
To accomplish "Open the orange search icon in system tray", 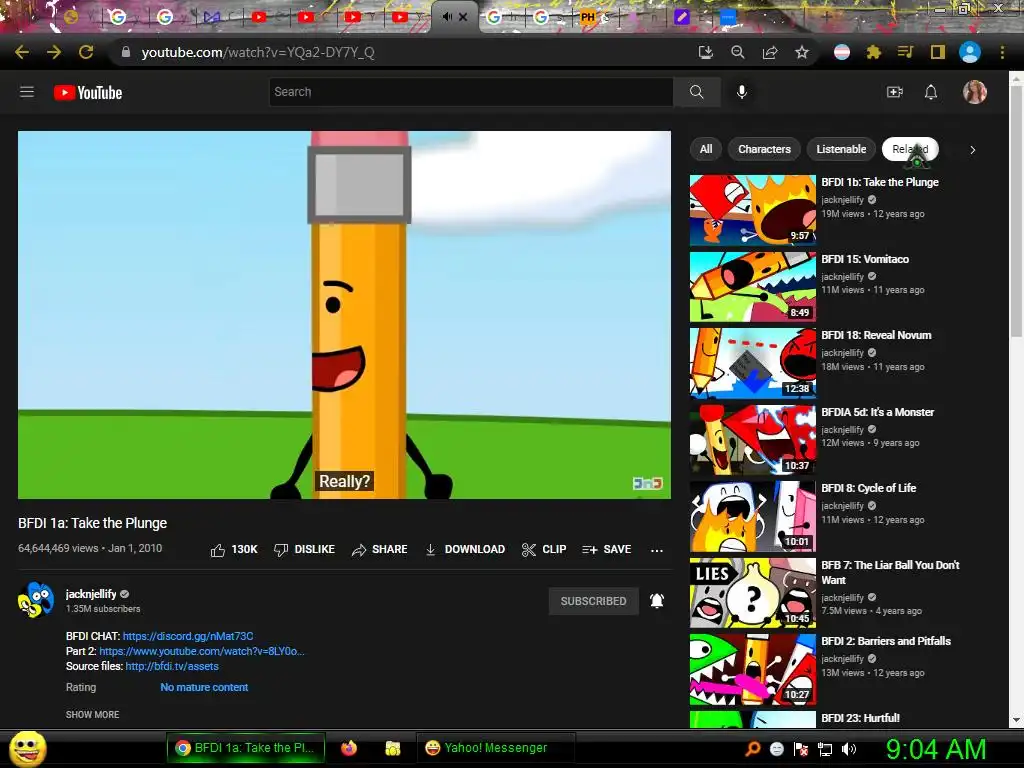I will coord(753,749).
